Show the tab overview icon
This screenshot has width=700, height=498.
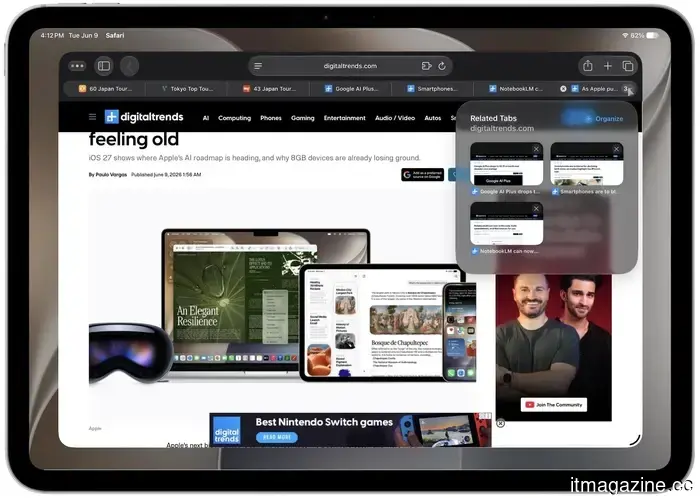(628, 66)
